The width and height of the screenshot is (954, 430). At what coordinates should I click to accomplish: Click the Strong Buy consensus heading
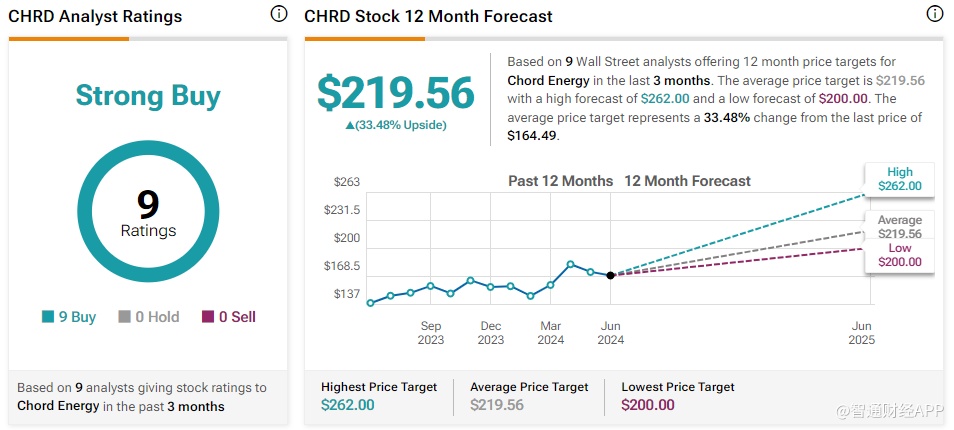pyautogui.click(x=148, y=96)
